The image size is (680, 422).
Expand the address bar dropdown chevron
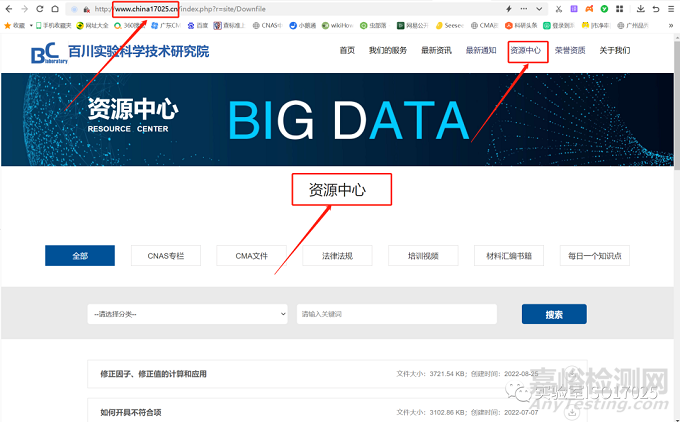539,9
